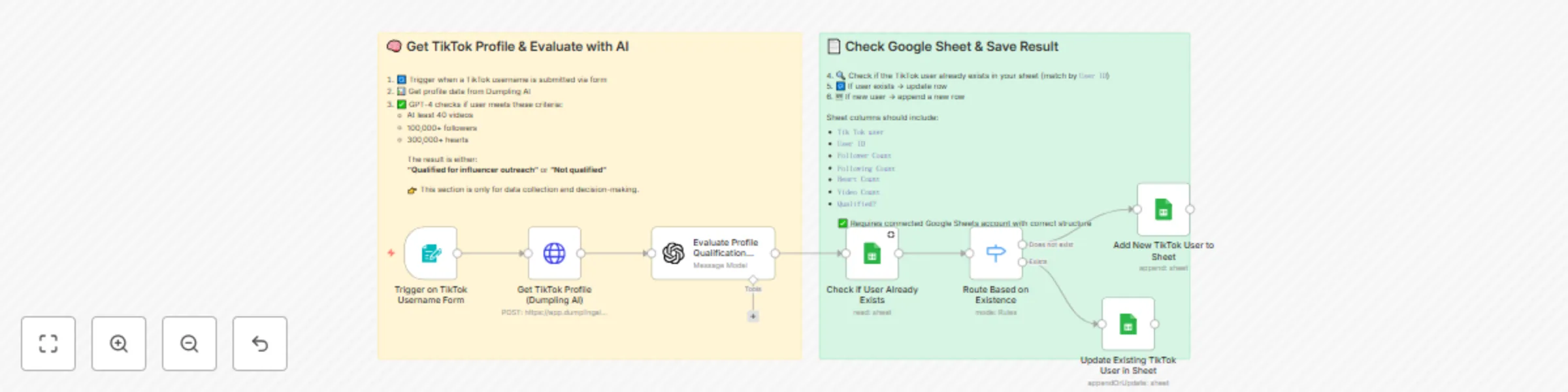Click the fit-to-view canvas button
Viewport: 1568px width, 392px height.
pos(48,344)
